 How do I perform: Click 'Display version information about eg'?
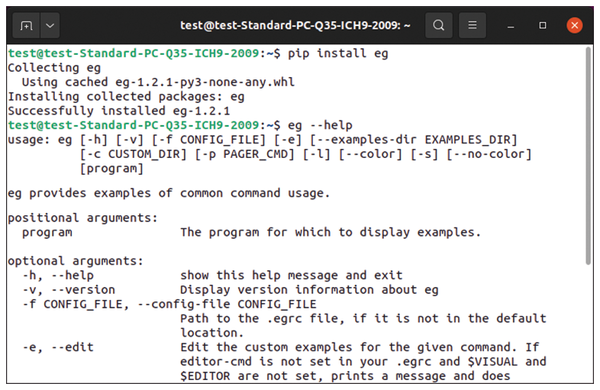click(309, 290)
